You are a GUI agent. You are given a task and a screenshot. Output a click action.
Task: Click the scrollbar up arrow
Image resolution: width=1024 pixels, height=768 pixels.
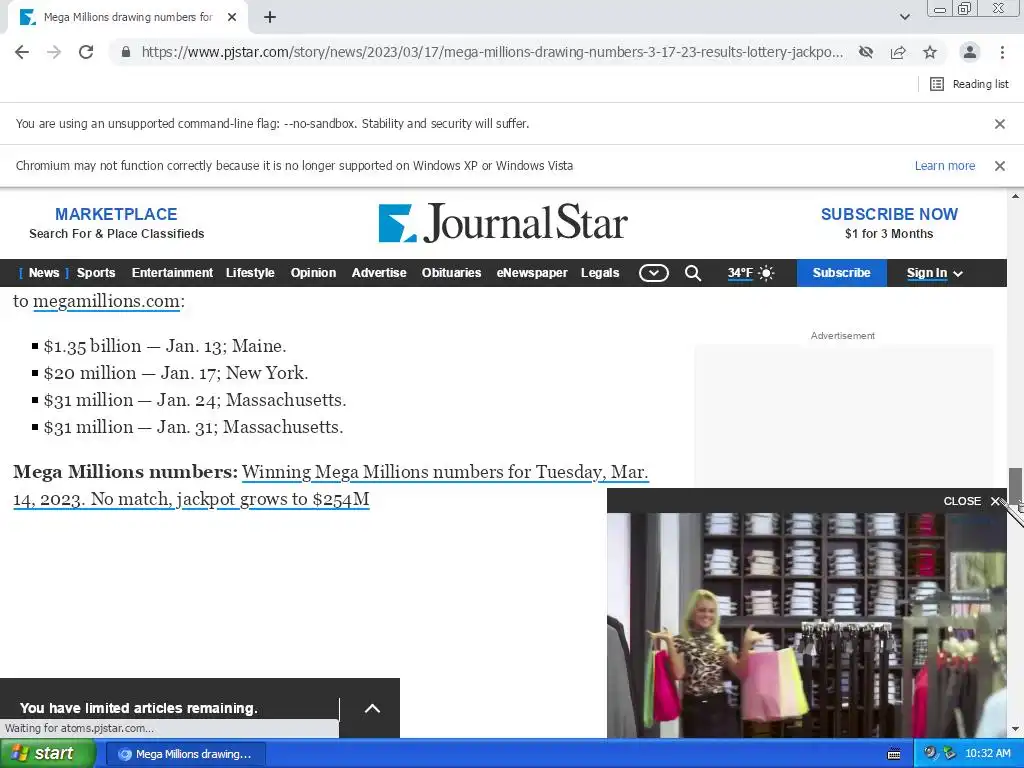pos(1015,196)
